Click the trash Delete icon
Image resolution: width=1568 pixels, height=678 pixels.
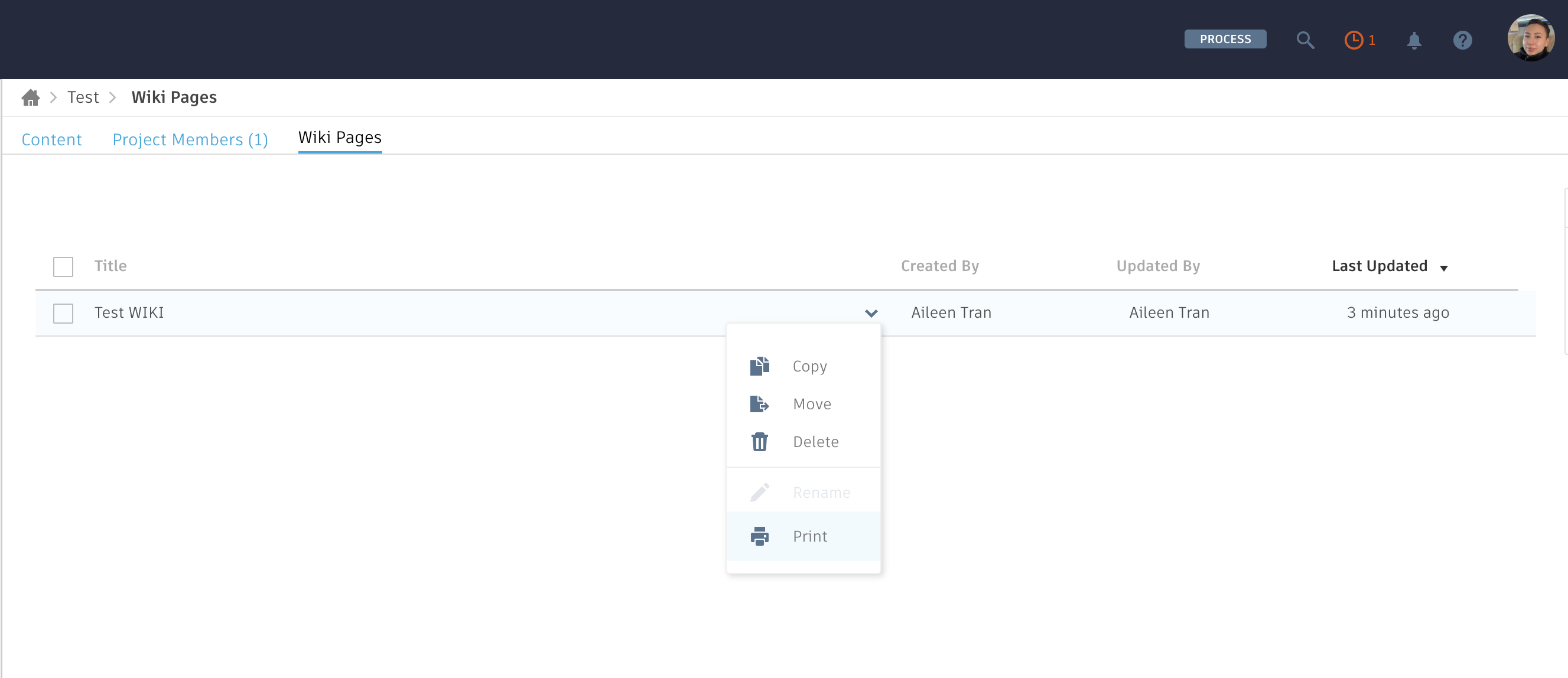pos(759,441)
